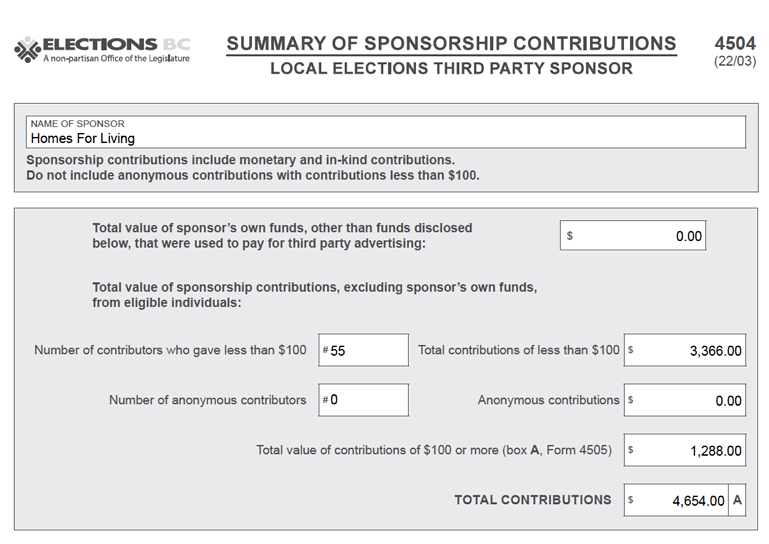769x544 pixels.
Task: Click the total contributions under $100 amount box
Action: 685,351
